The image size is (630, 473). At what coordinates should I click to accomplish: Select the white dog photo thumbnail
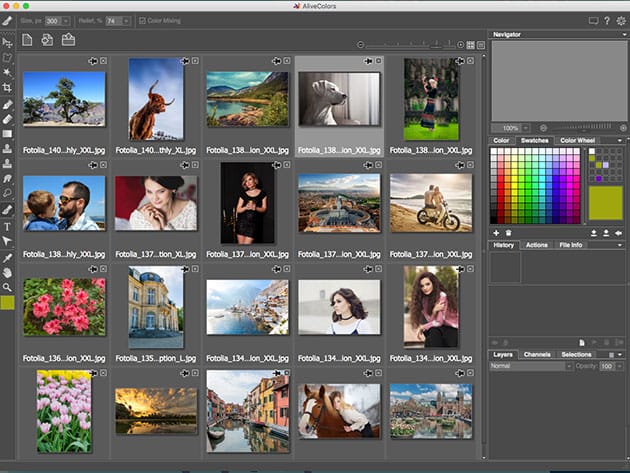point(337,100)
